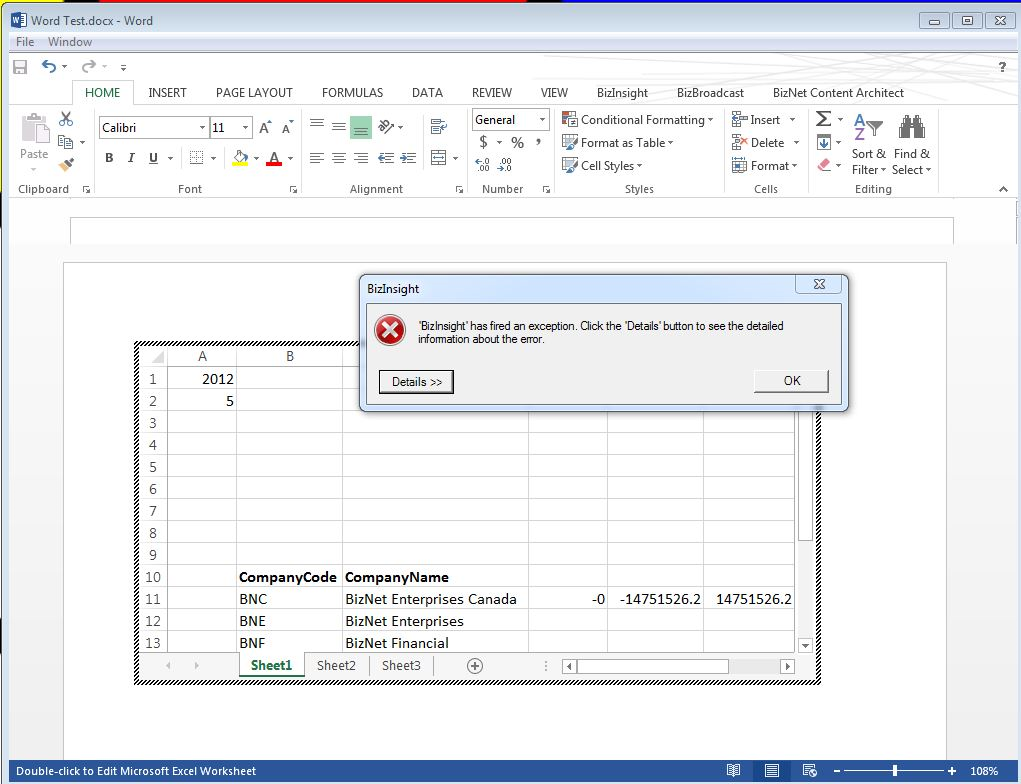The width and height of the screenshot is (1021, 784).
Task: Switch to the Sheet2 worksheet tab
Action: tap(336, 665)
